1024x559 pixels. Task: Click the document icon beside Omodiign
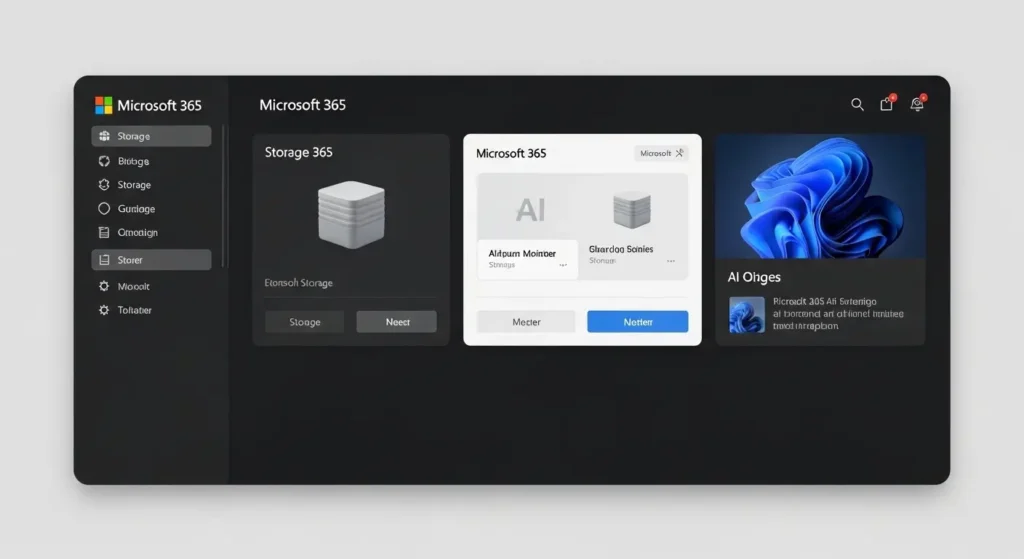pos(104,232)
